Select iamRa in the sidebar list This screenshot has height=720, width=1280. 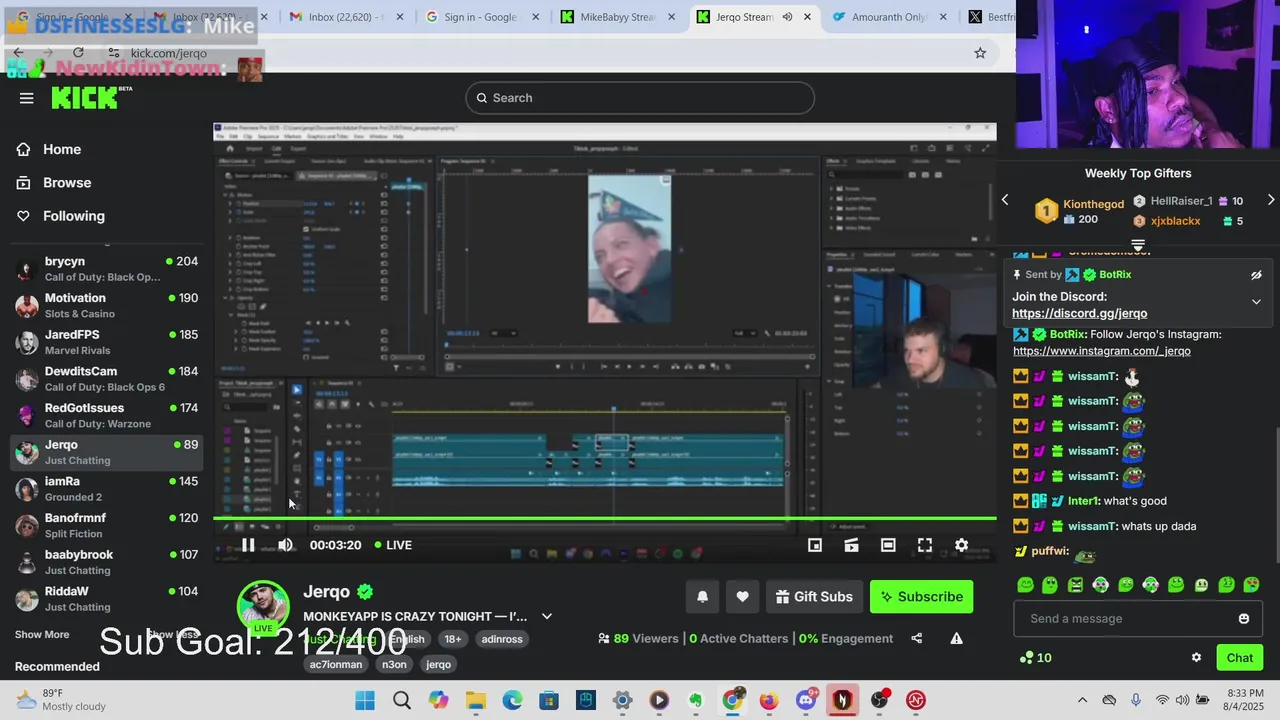coord(107,489)
